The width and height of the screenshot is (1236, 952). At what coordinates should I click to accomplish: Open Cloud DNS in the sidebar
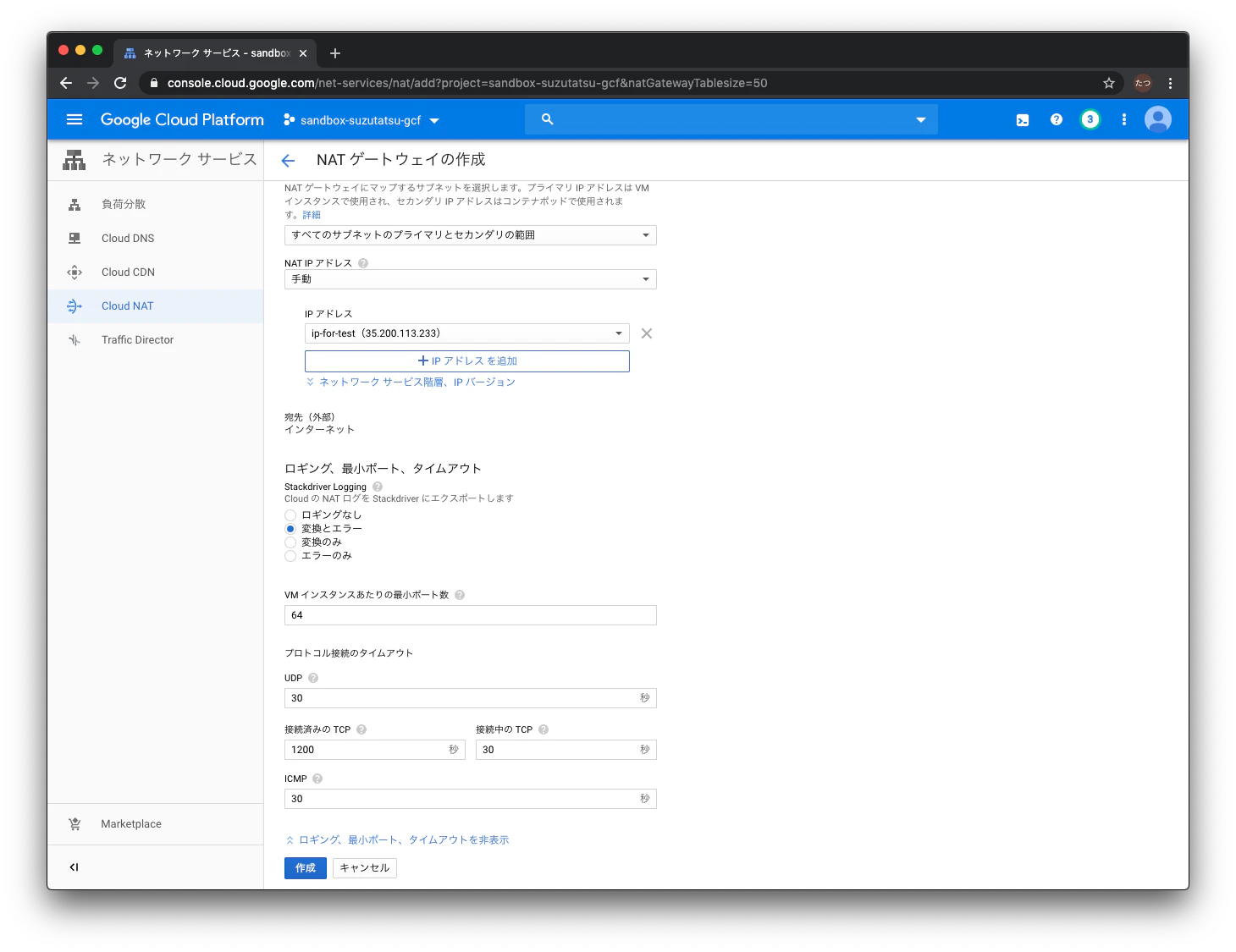(x=156, y=238)
